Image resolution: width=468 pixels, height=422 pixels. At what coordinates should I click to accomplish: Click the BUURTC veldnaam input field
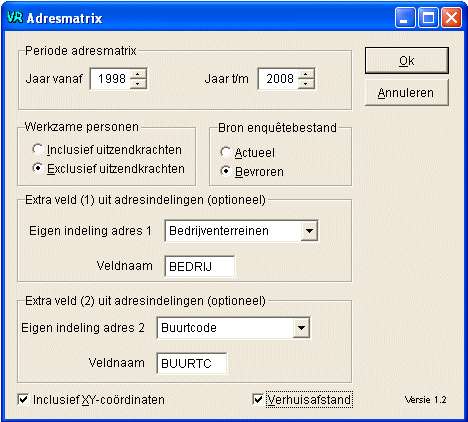coord(192,363)
